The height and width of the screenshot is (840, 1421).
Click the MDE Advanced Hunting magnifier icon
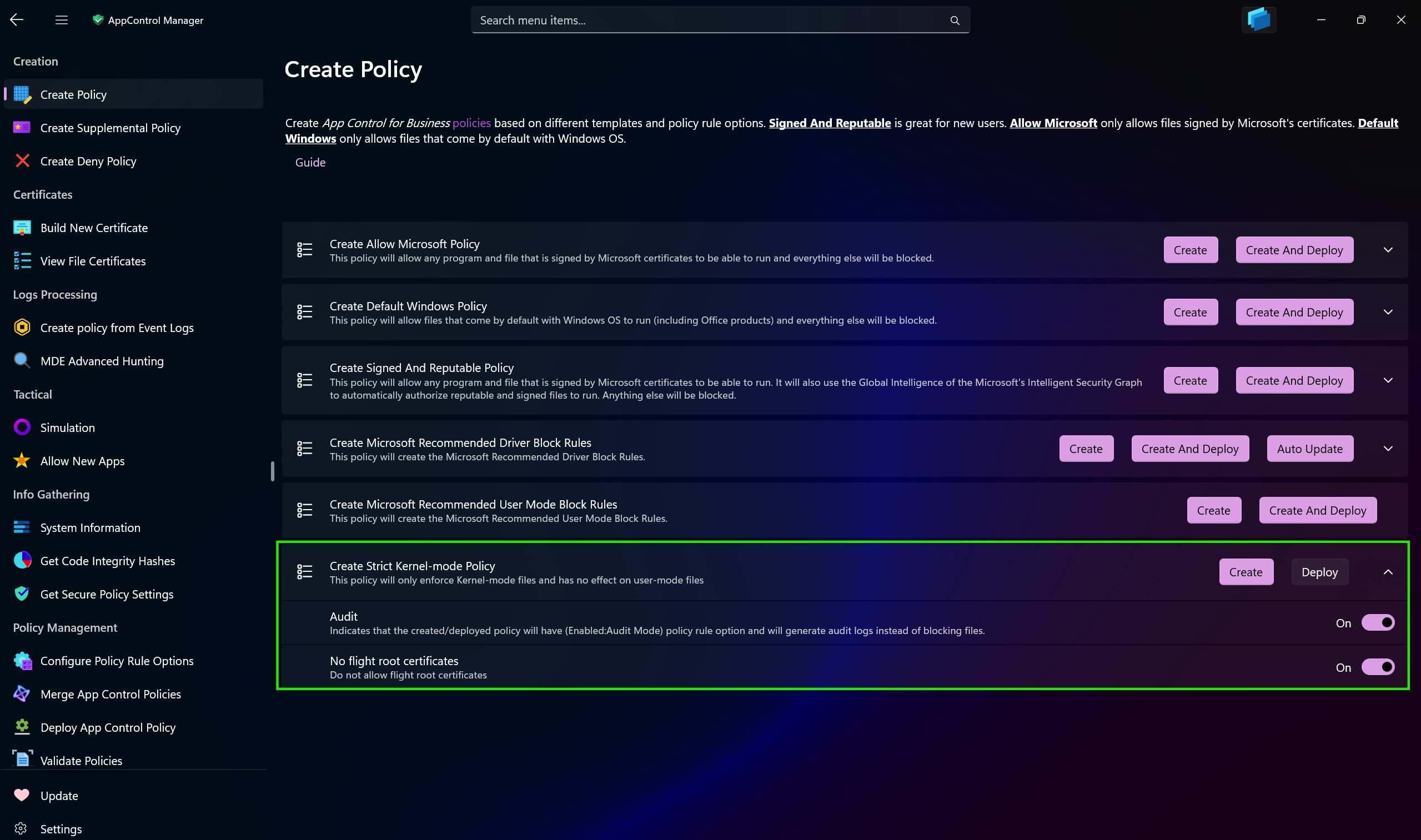click(x=22, y=360)
